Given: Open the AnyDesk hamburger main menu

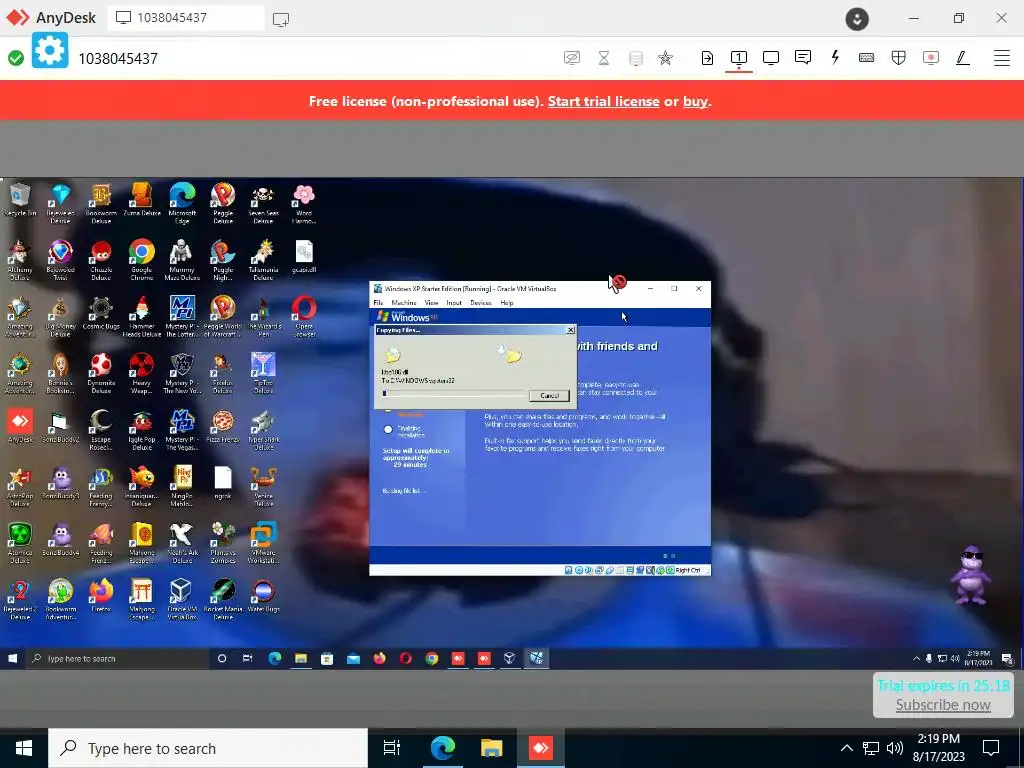Looking at the screenshot, I should point(1002,57).
